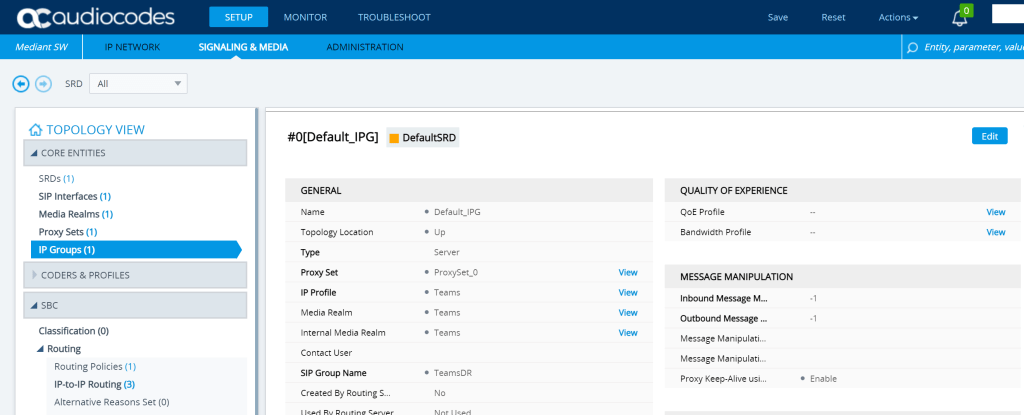1024x415 pixels.
Task: Click the Topology View home icon
Action: coord(35,129)
